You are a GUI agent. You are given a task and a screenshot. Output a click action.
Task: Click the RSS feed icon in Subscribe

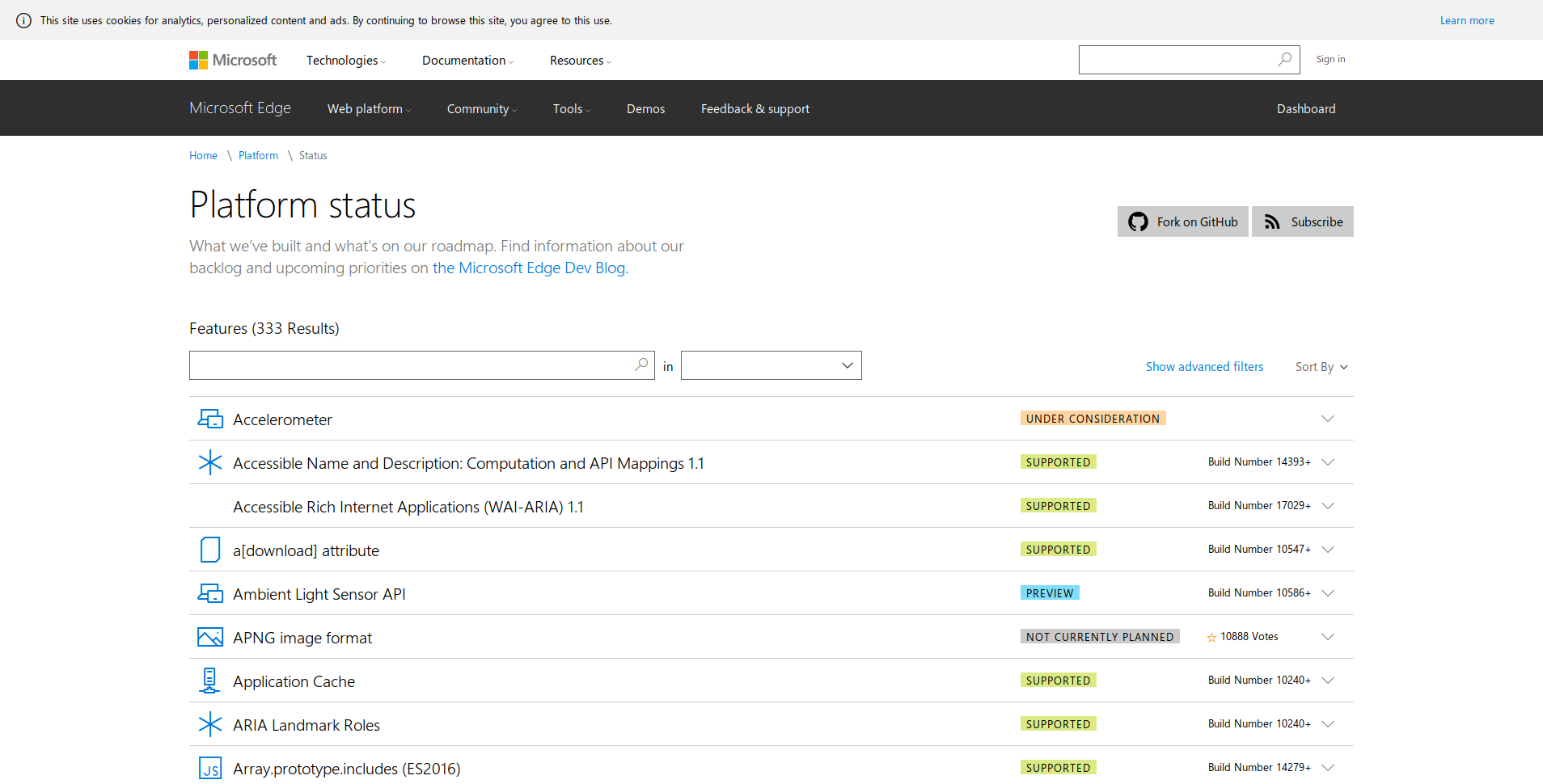1272,222
